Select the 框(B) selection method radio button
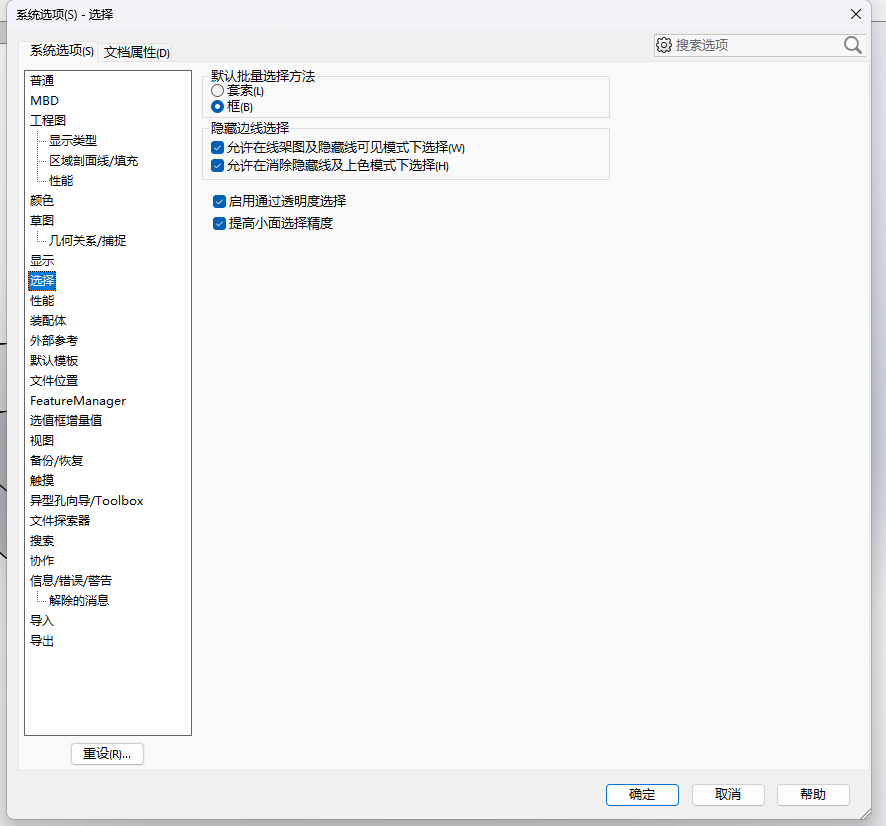886x826 pixels. pos(217,106)
